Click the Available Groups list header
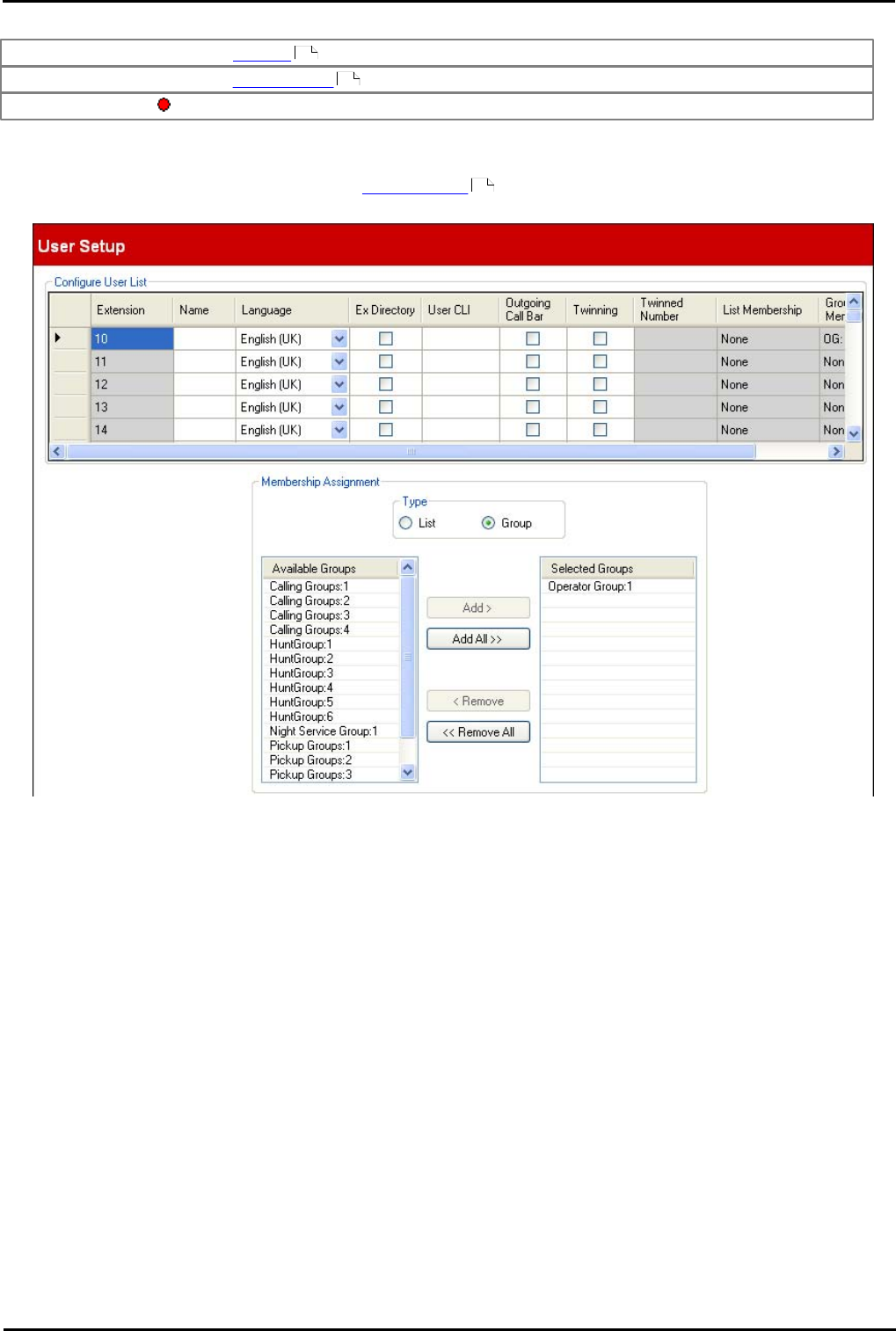Screen dimensions: 896x1331 [x=331, y=569]
